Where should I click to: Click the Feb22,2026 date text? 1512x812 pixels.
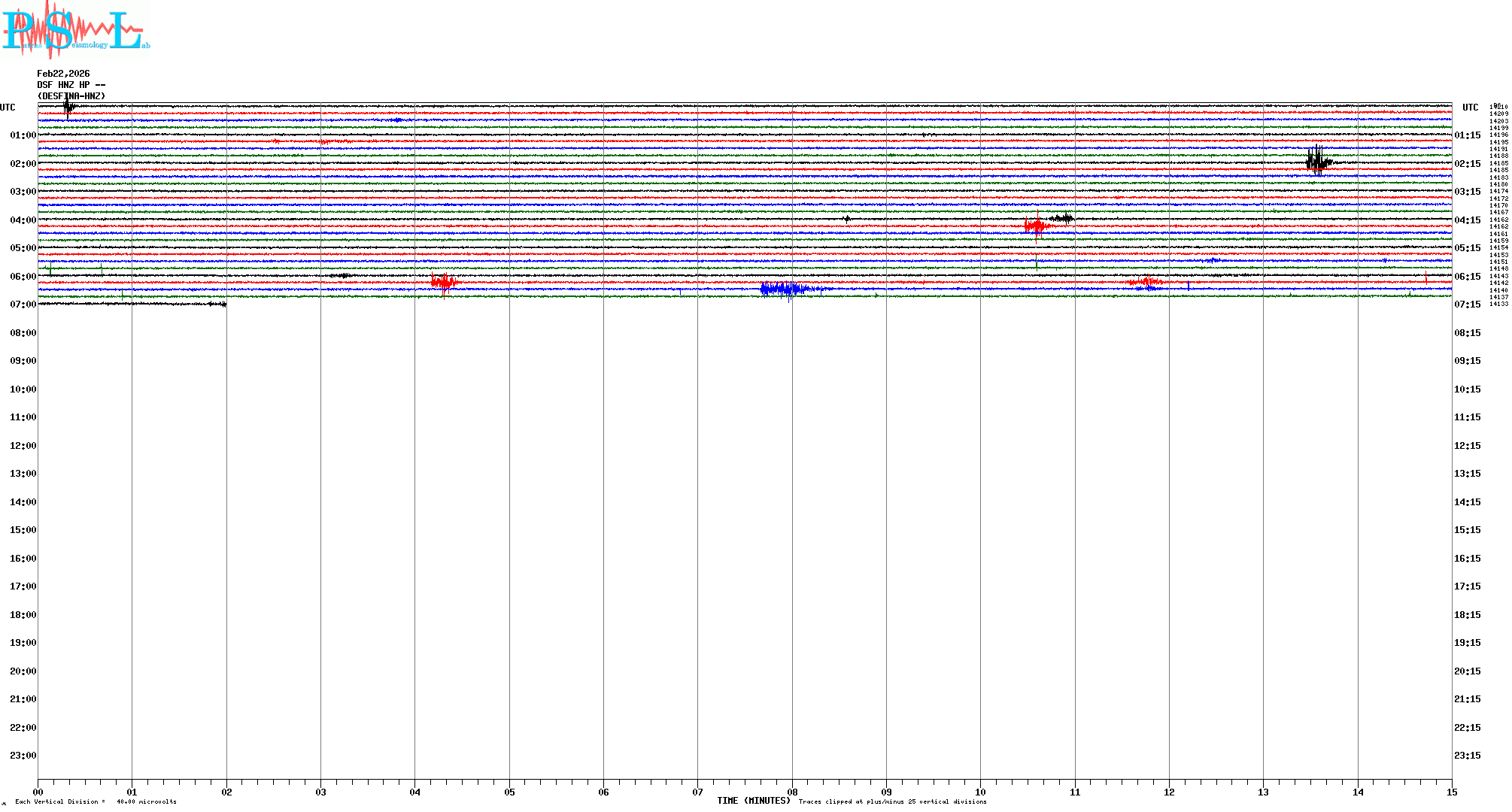[x=63, y=74]
